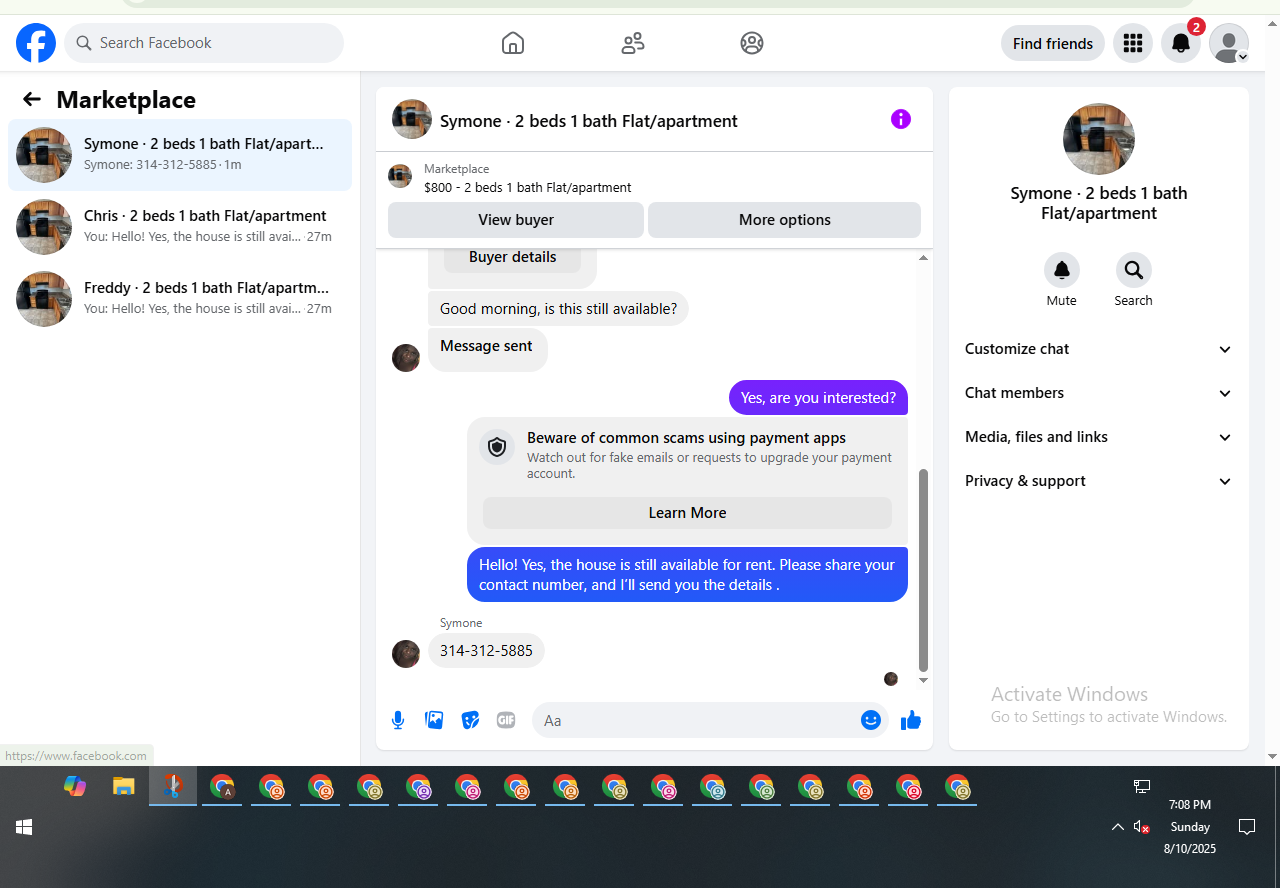Click the listing thumbnail in the chat header
Image resolution: width=1280 pixels, height=888 pixels.
point(412,119)
